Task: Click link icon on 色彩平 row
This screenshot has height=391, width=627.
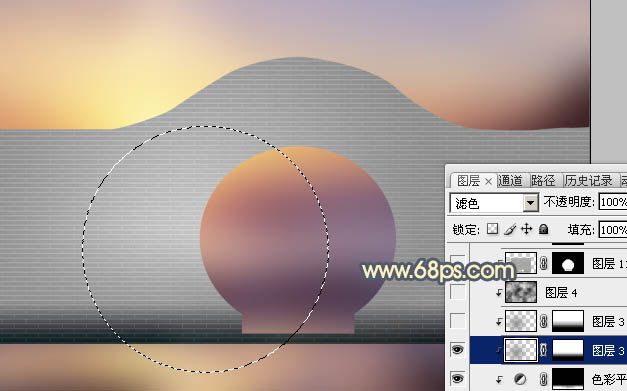Action: coord(543,379)
